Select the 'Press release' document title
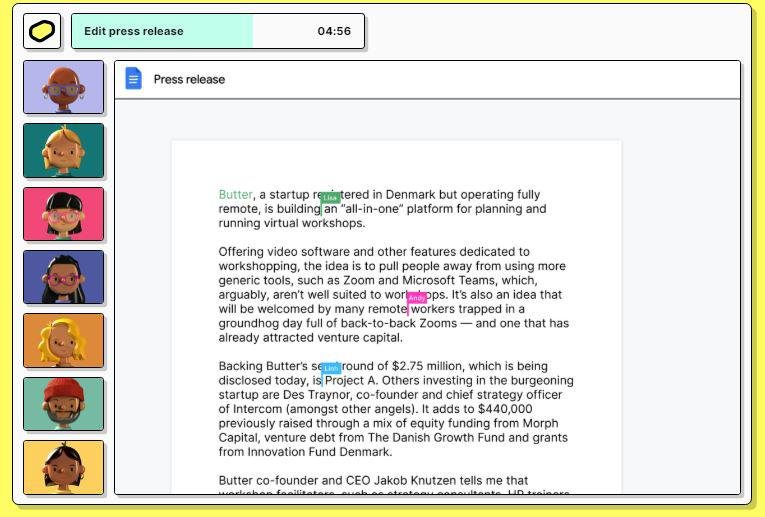Image resolution: width=765 pixels, height=517 pixels. 189,80
